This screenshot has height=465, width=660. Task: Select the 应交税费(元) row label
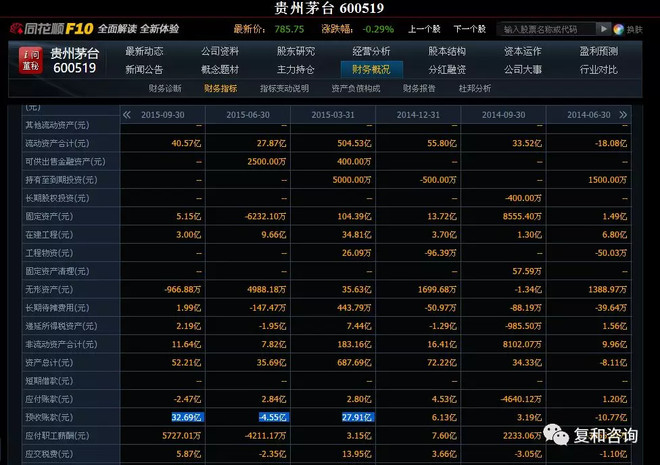click(49, 454)
